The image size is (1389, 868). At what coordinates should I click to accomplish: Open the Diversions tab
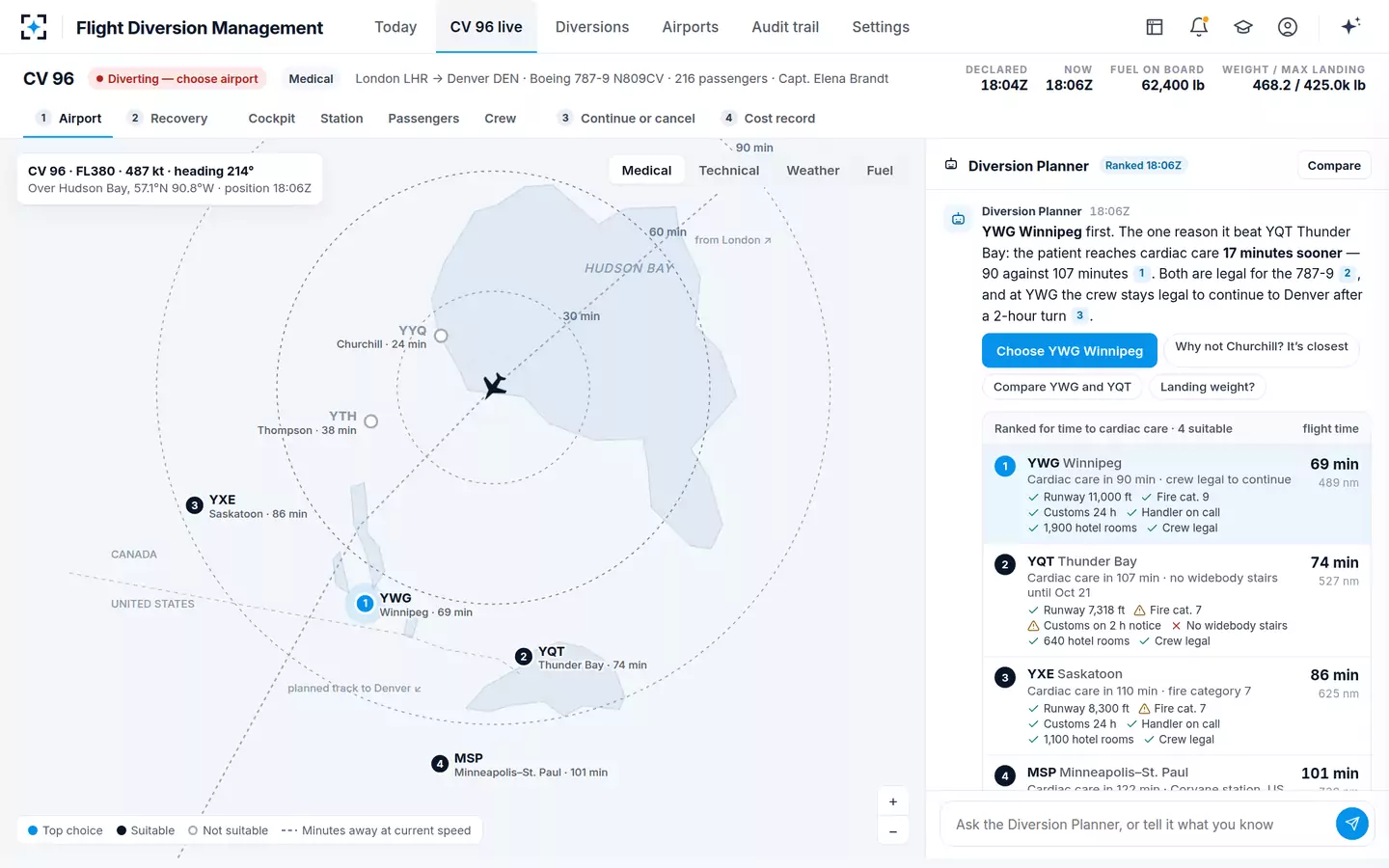click(592, 27)
